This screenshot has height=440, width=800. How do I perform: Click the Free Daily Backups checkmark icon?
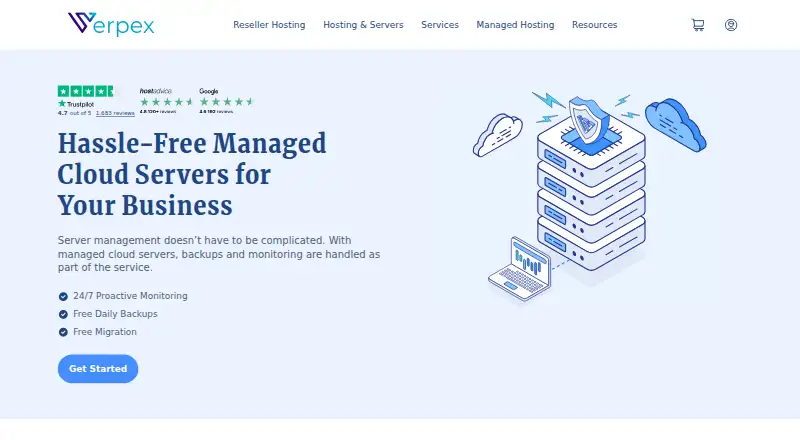pos(63,314)
